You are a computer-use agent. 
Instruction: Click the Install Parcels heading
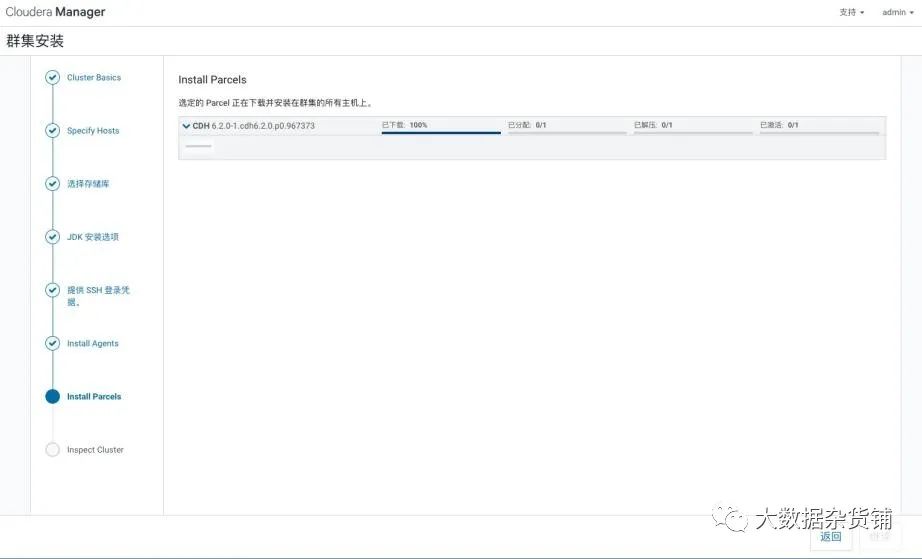click(212, 80)
